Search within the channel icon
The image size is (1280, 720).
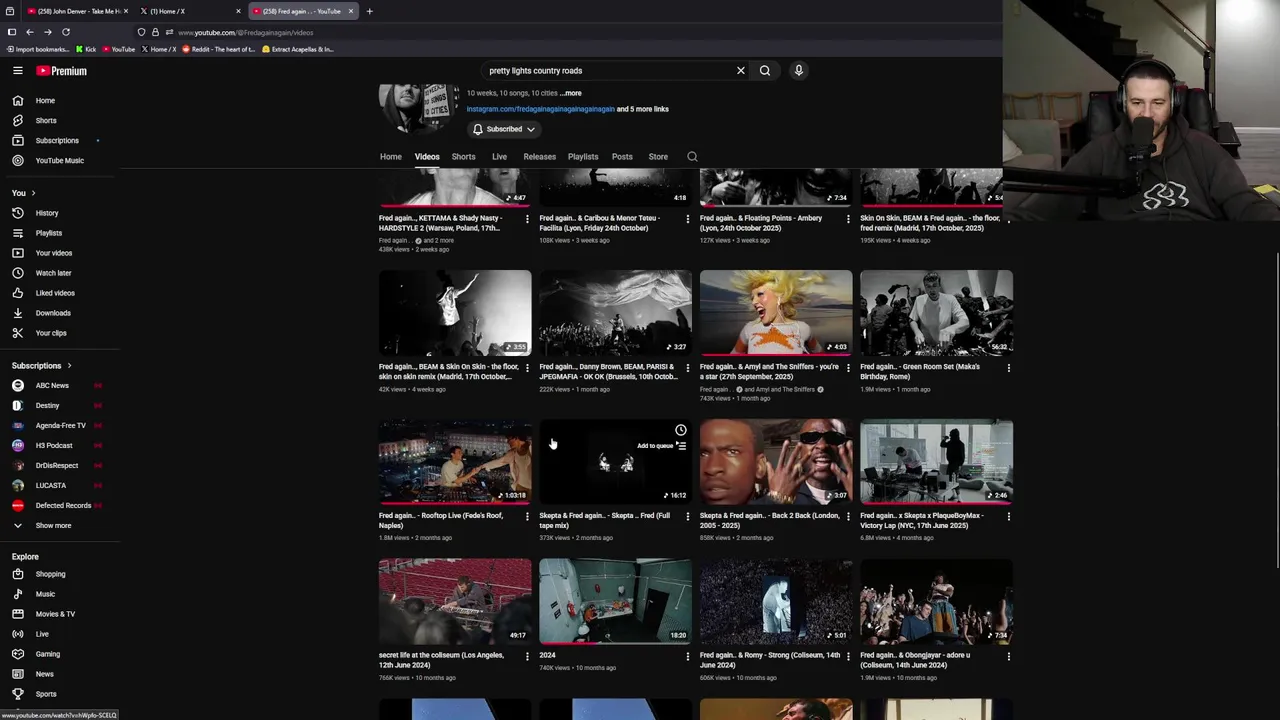[x=692, y=157]
